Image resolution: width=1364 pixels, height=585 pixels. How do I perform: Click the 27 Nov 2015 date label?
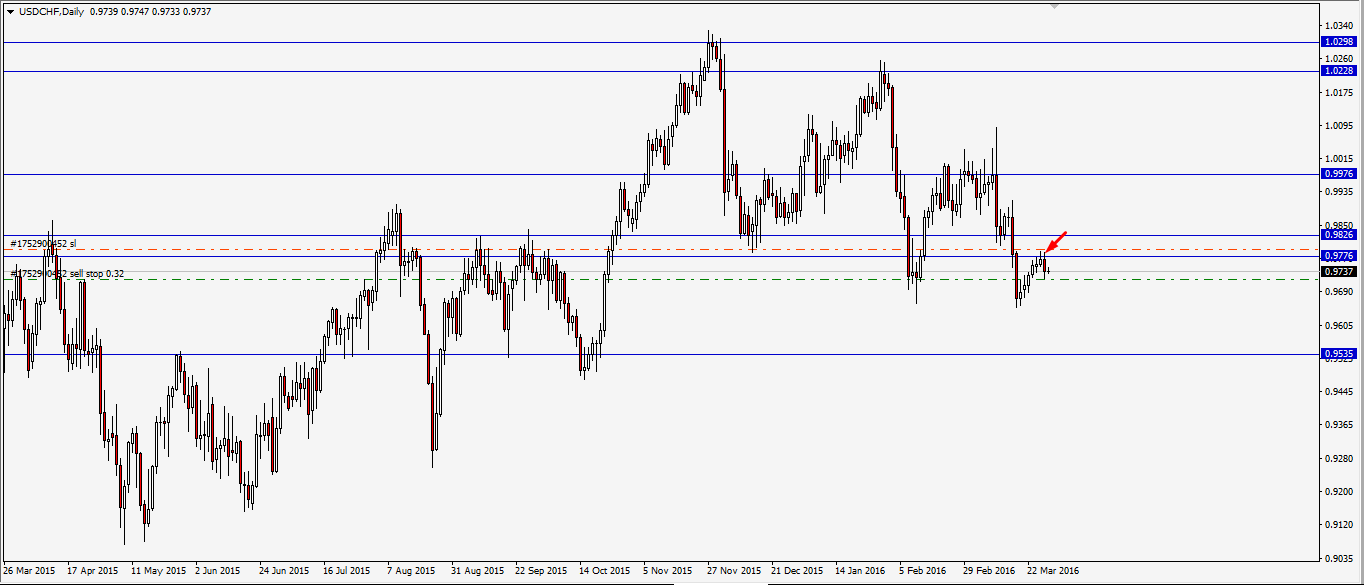point(733,571)
